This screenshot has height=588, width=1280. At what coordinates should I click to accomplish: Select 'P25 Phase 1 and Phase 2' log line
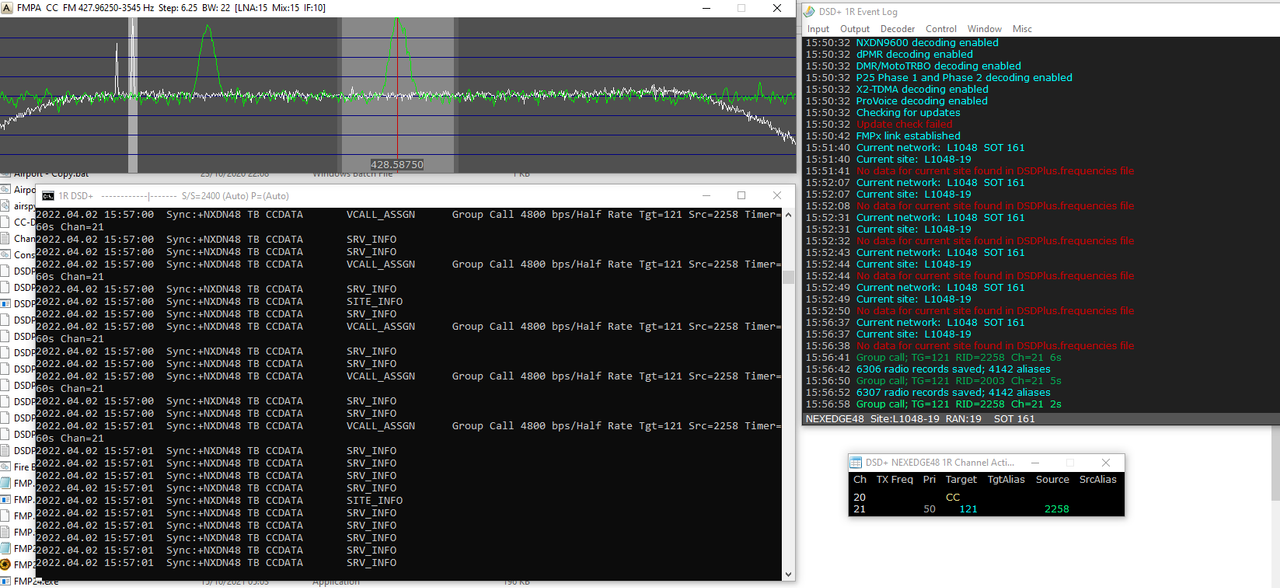[x=964, y=78]
